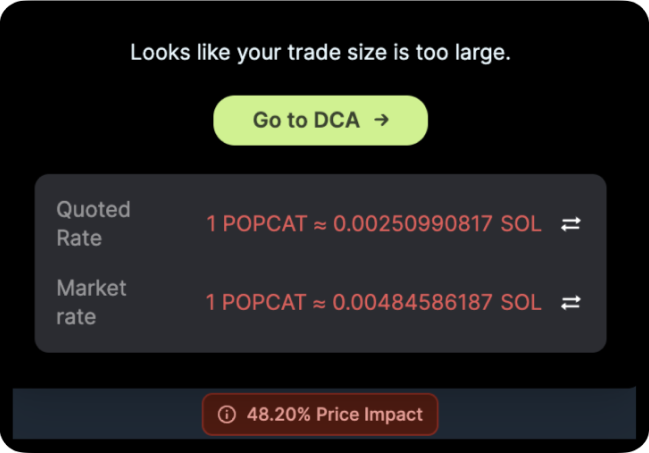Click the arrow icon inside Go to DCA
Image resolution: width=649 pixels, height=453 pixels.
click(380, 120)
